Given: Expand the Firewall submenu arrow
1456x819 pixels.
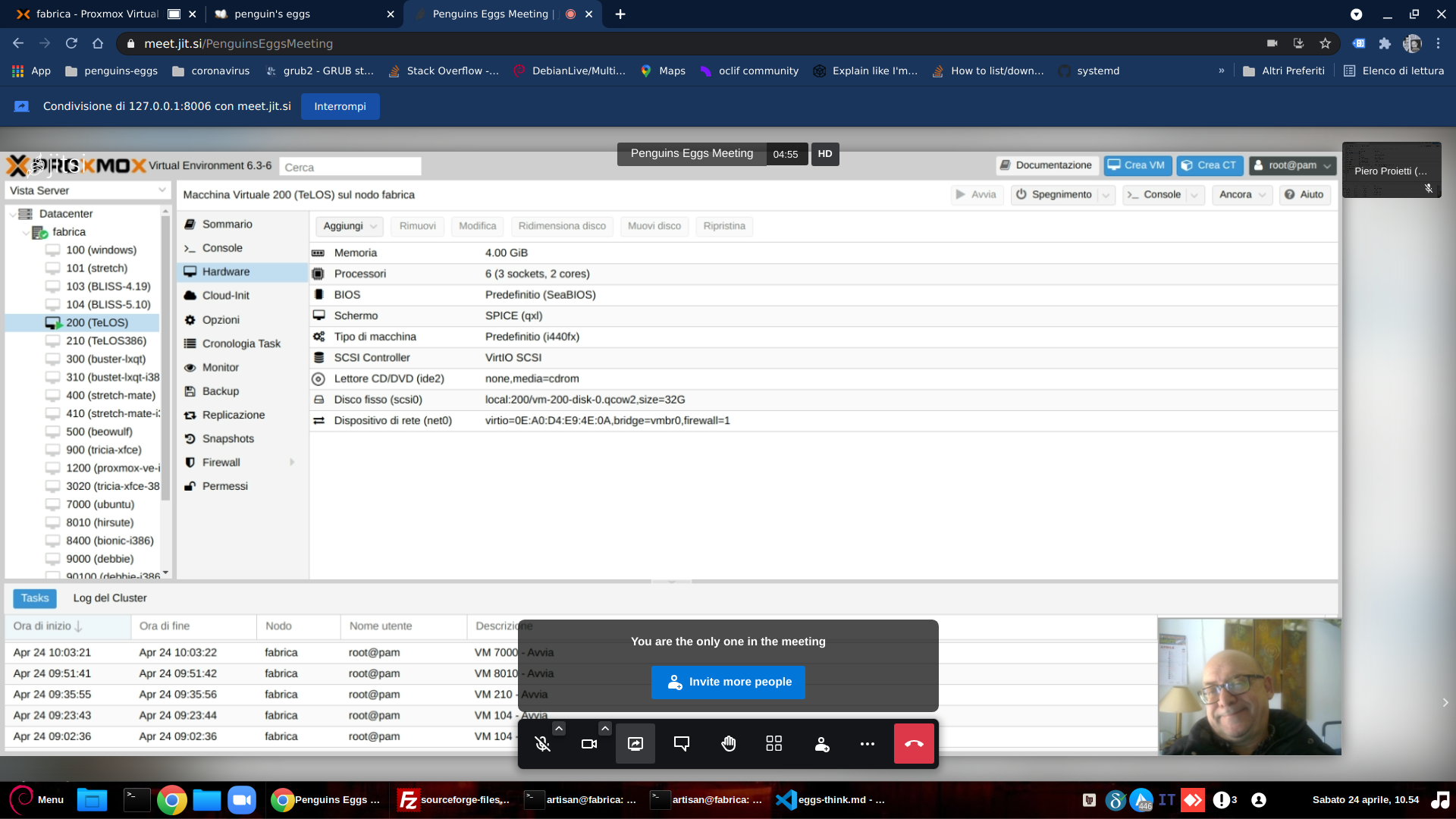Looking at the screenshot, I should point(292,463).
